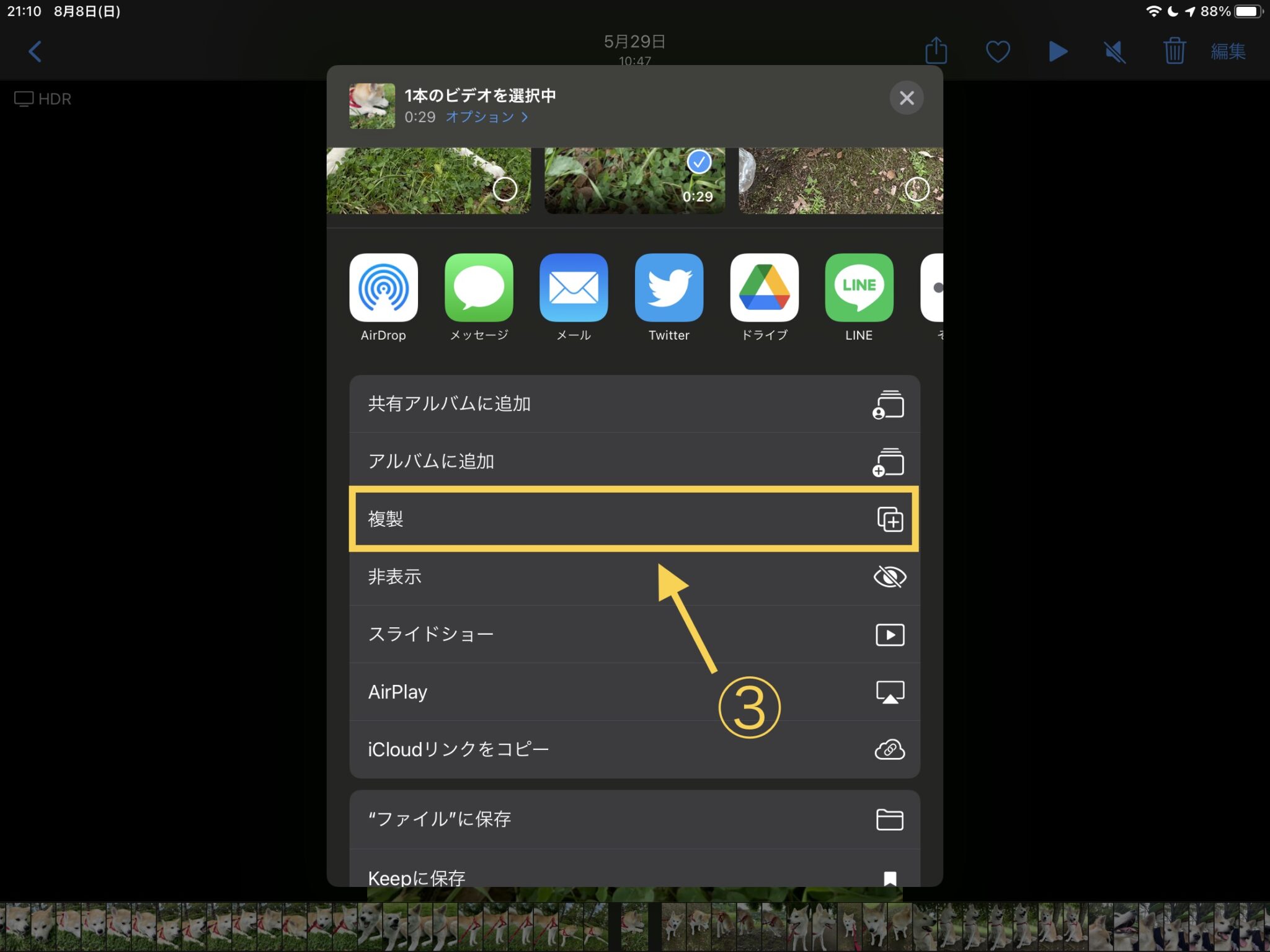Screen dimensions: 1270x952
Task: Choose 複製 to duplicate the video
Action: (633, 519)
